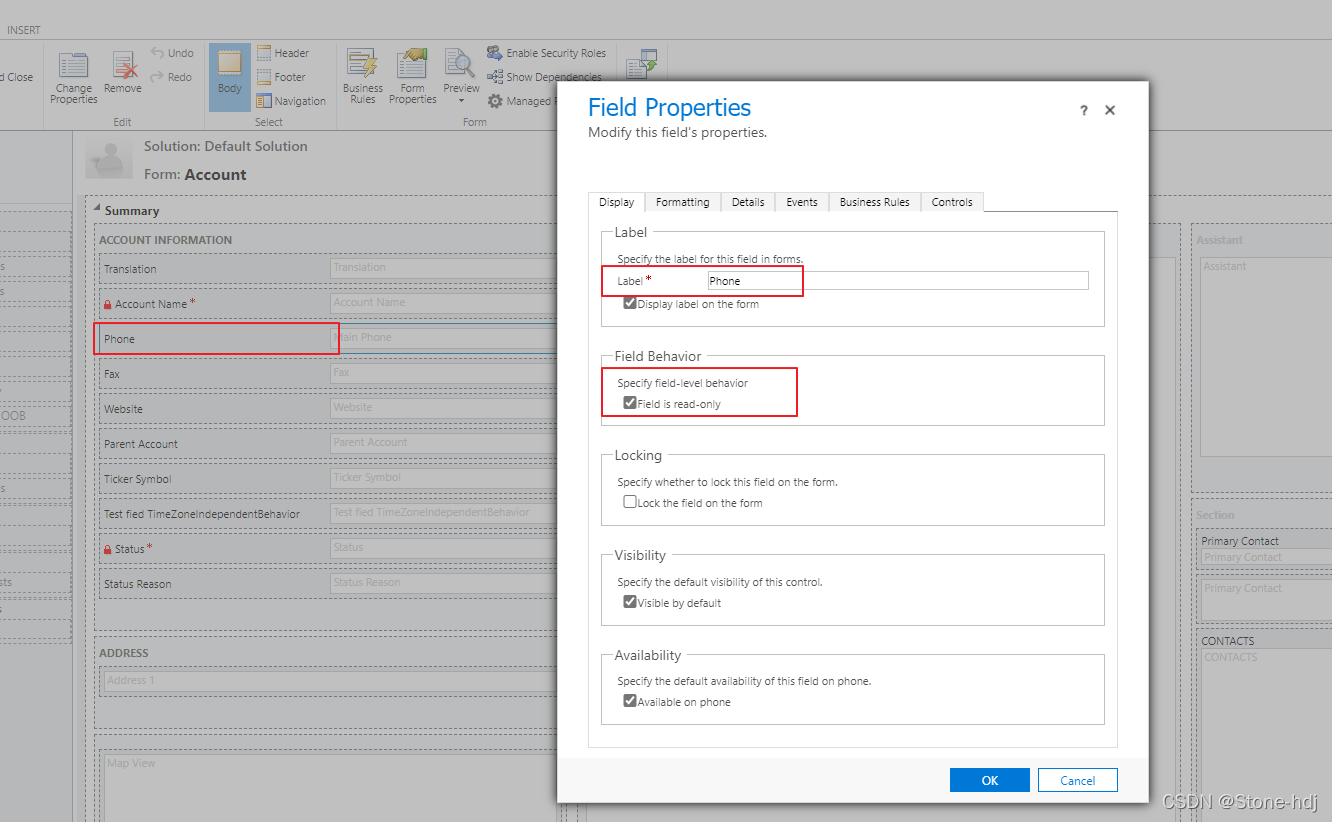Open the INSERT ribbon tab
The image size is (1332, 822).
[24, 30]
